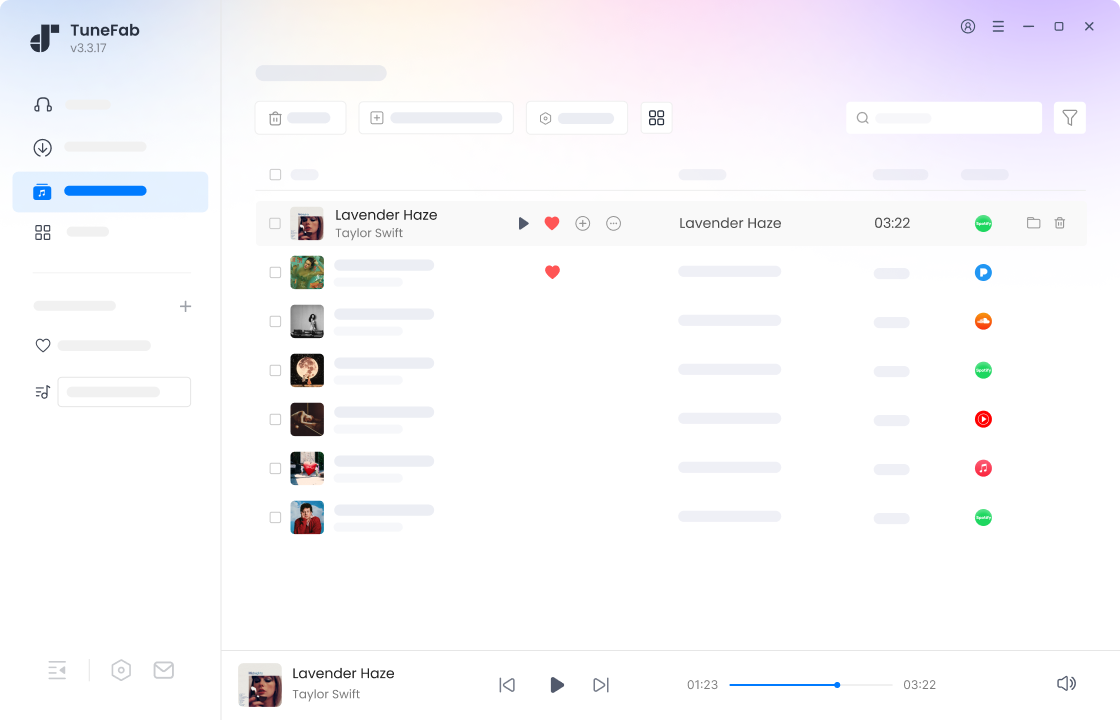Click the filter funnel icon
Image resolution: width=1120 pixels, height=720 pixels.
[x=1069, y=118]
